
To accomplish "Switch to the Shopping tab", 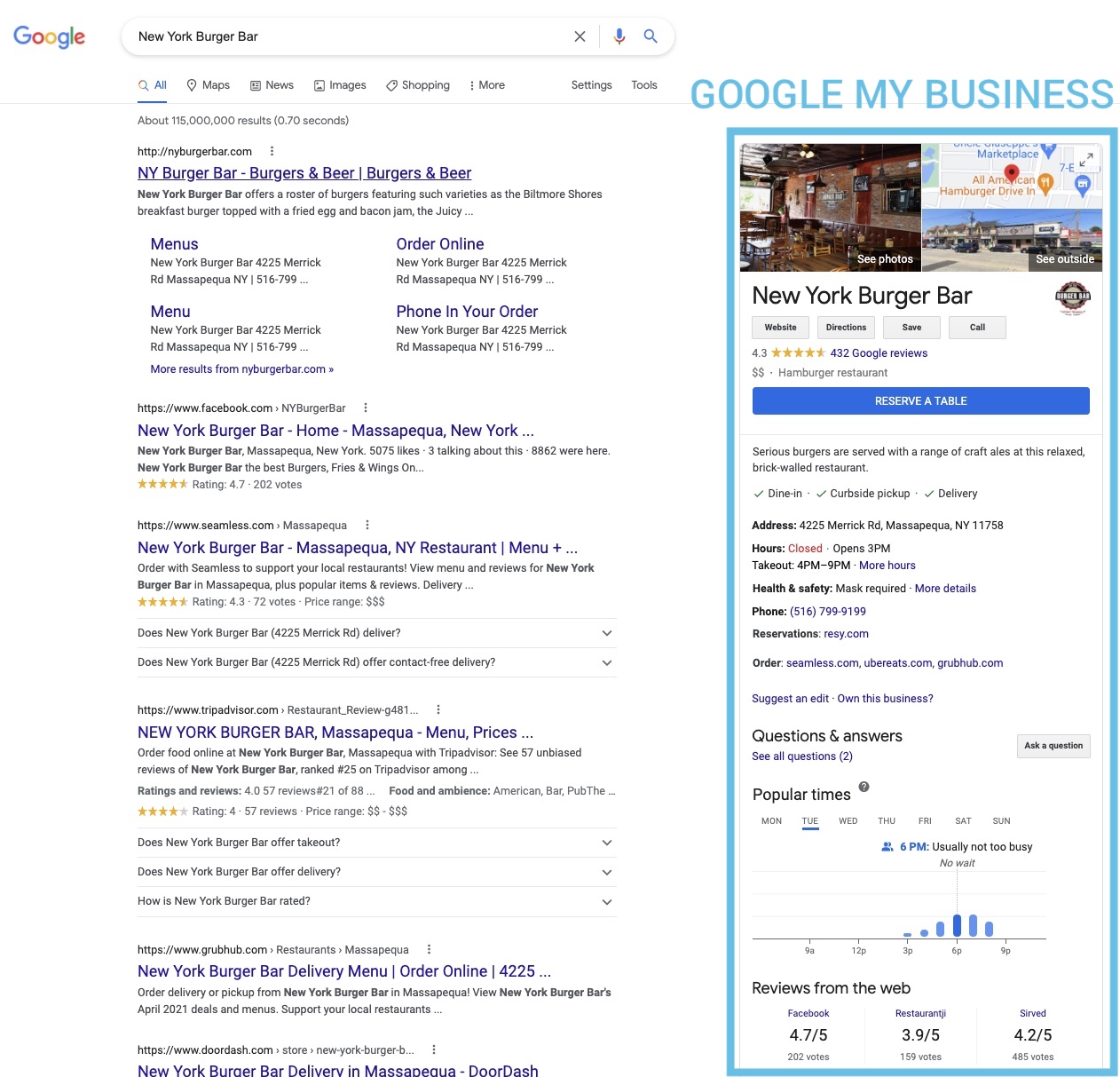I will [x=418, y=85].
